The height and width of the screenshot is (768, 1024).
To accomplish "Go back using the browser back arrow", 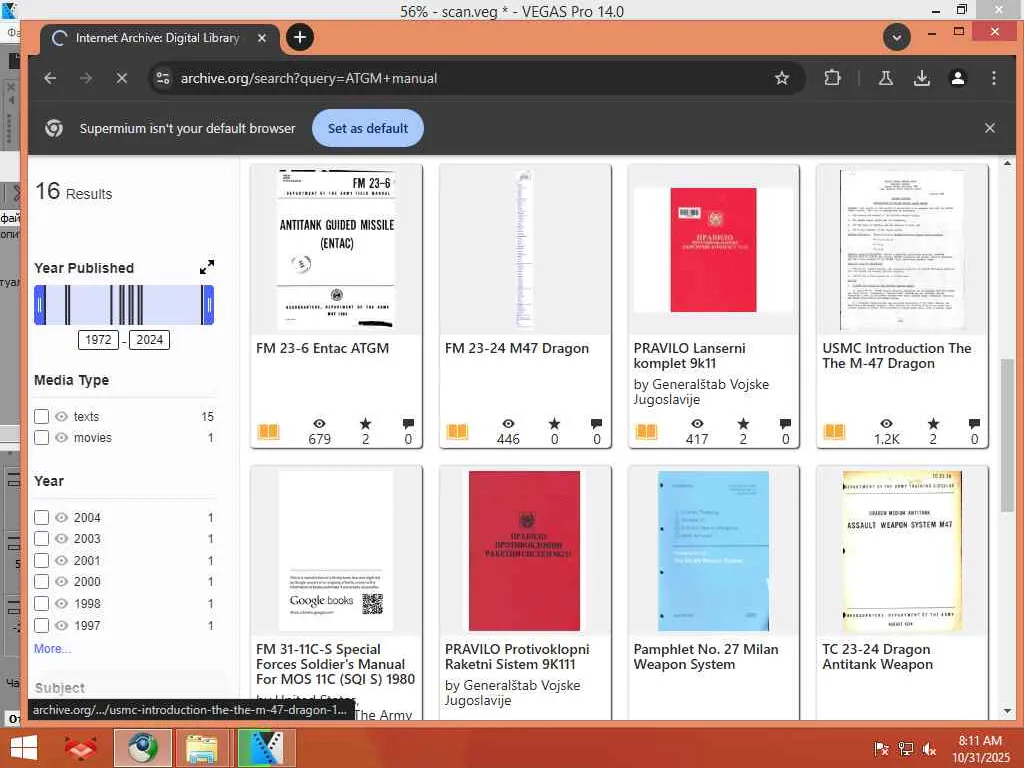I will coord(50,78).
